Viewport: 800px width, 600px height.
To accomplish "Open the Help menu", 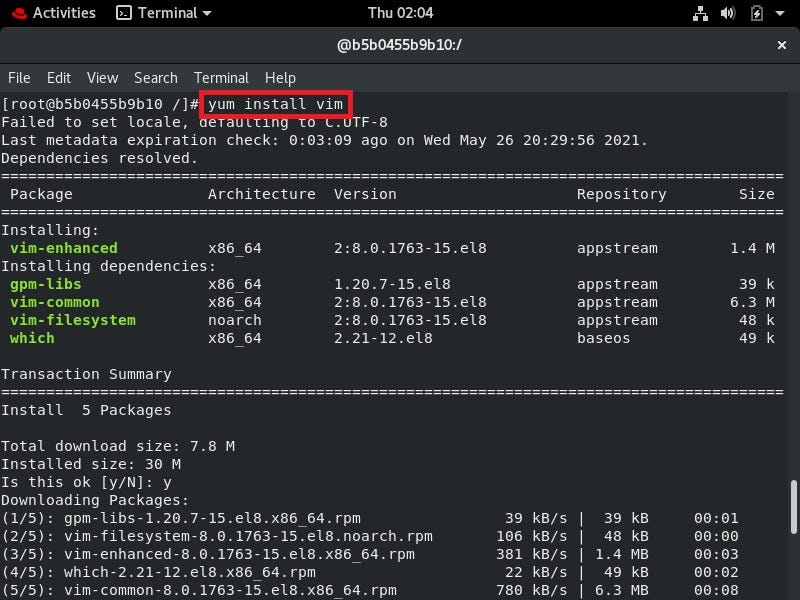I will (280, 78).
